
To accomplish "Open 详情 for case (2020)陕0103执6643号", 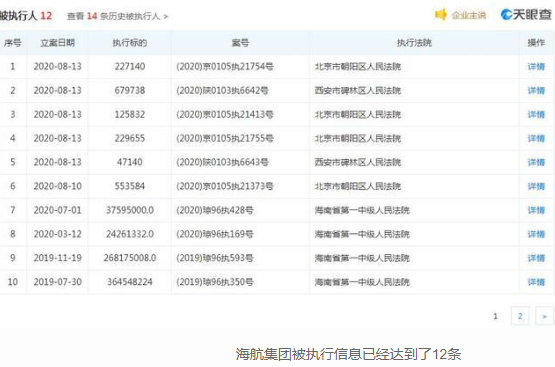I will pos(536,162).
